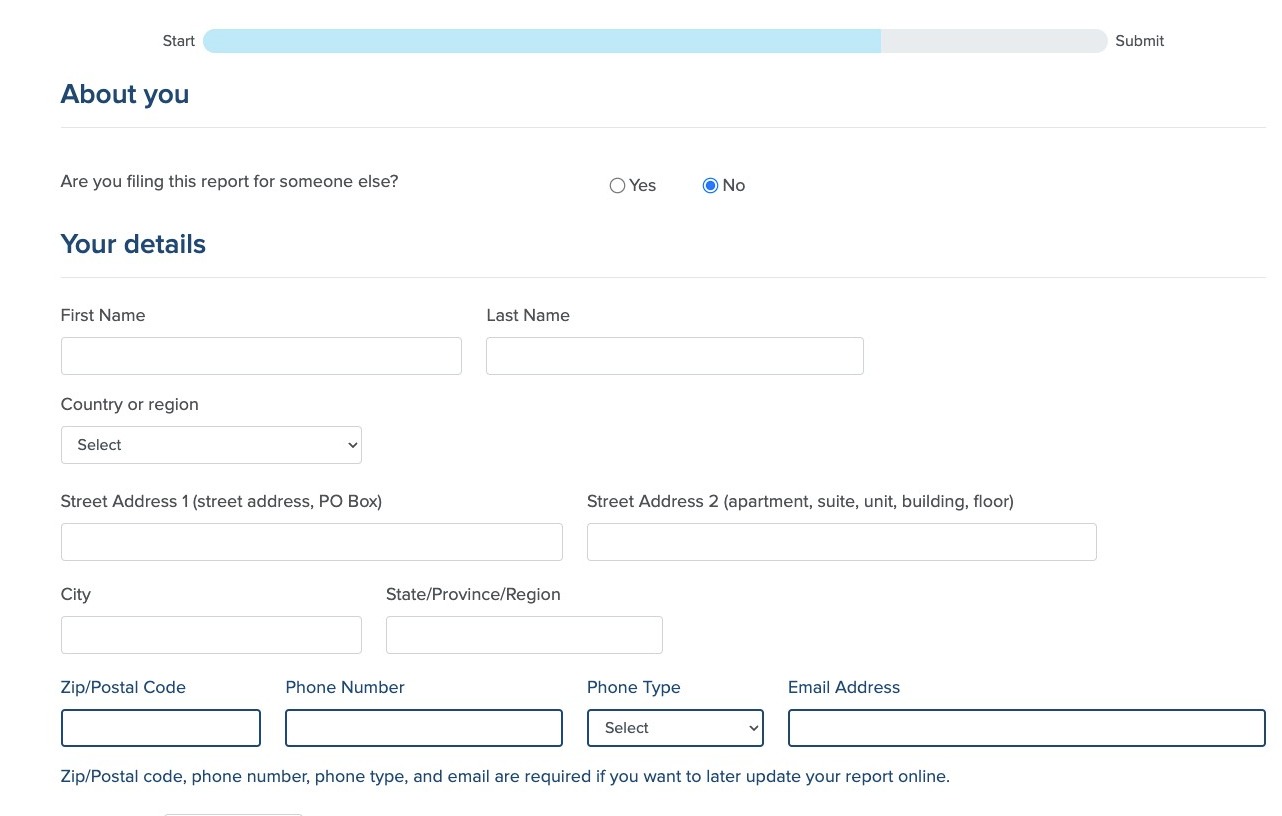The image size is (1282, 816).
Task: Click the Your details heading
Action: coord(133,244)
